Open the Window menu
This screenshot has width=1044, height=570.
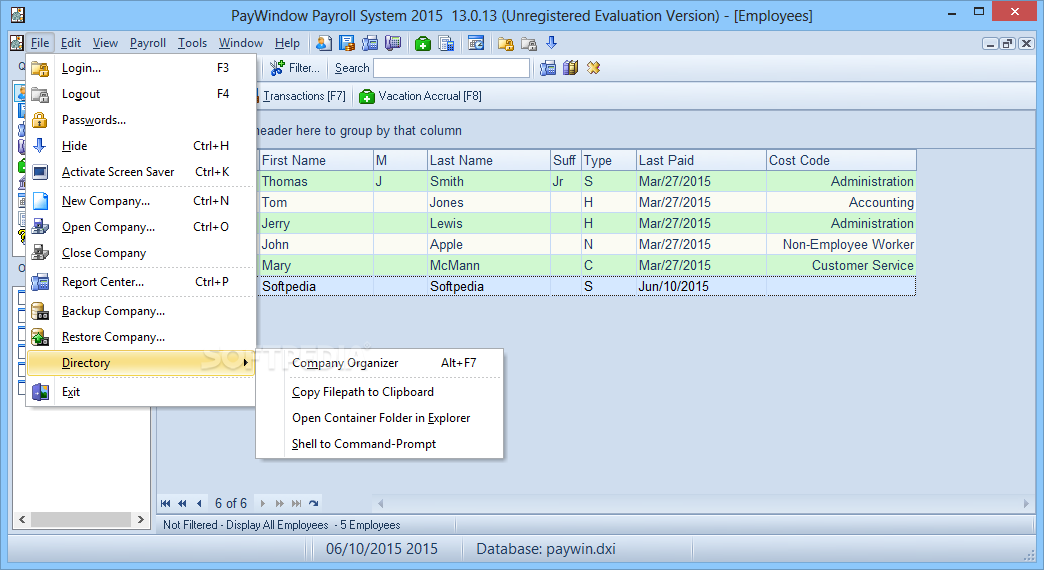pos(241,43)
